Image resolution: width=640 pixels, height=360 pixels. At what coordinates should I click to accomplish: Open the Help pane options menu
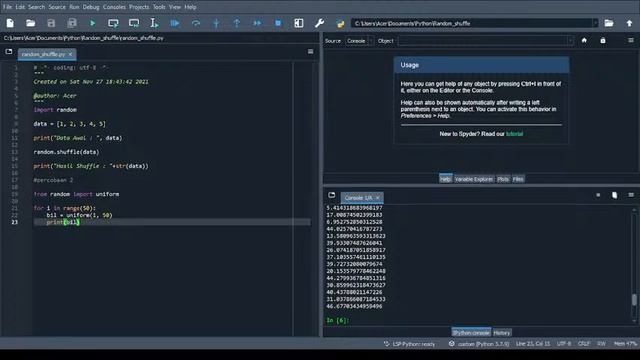point(631,40)
